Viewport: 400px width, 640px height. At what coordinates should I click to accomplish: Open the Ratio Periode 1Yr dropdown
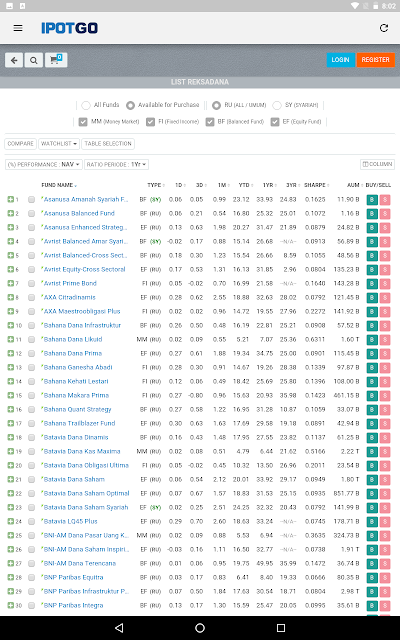point(116,164)
